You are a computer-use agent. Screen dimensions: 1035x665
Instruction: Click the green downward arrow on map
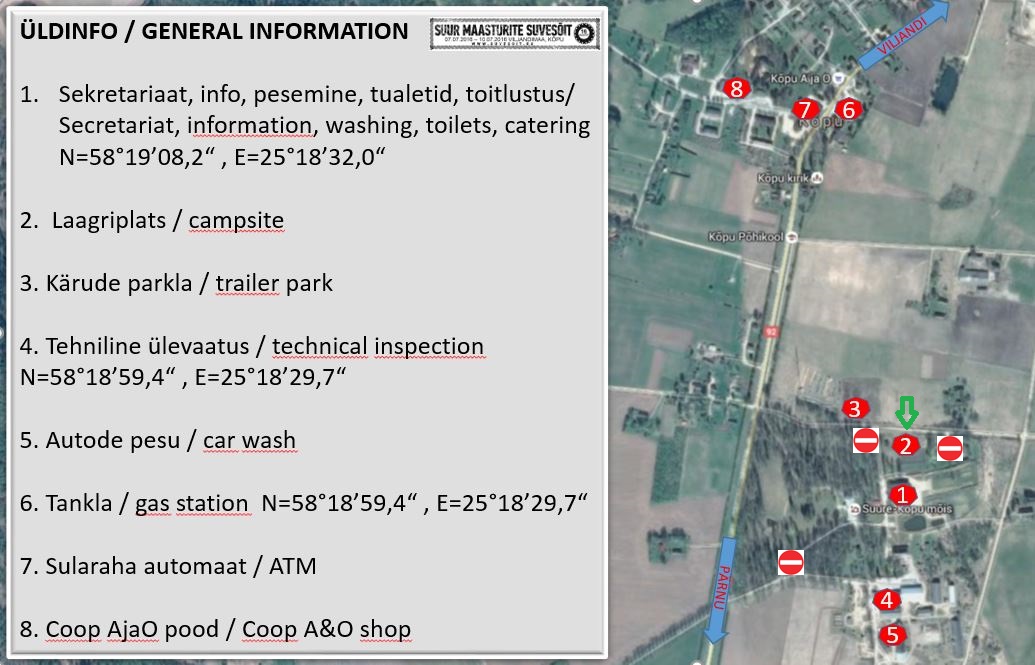point(906,412)
